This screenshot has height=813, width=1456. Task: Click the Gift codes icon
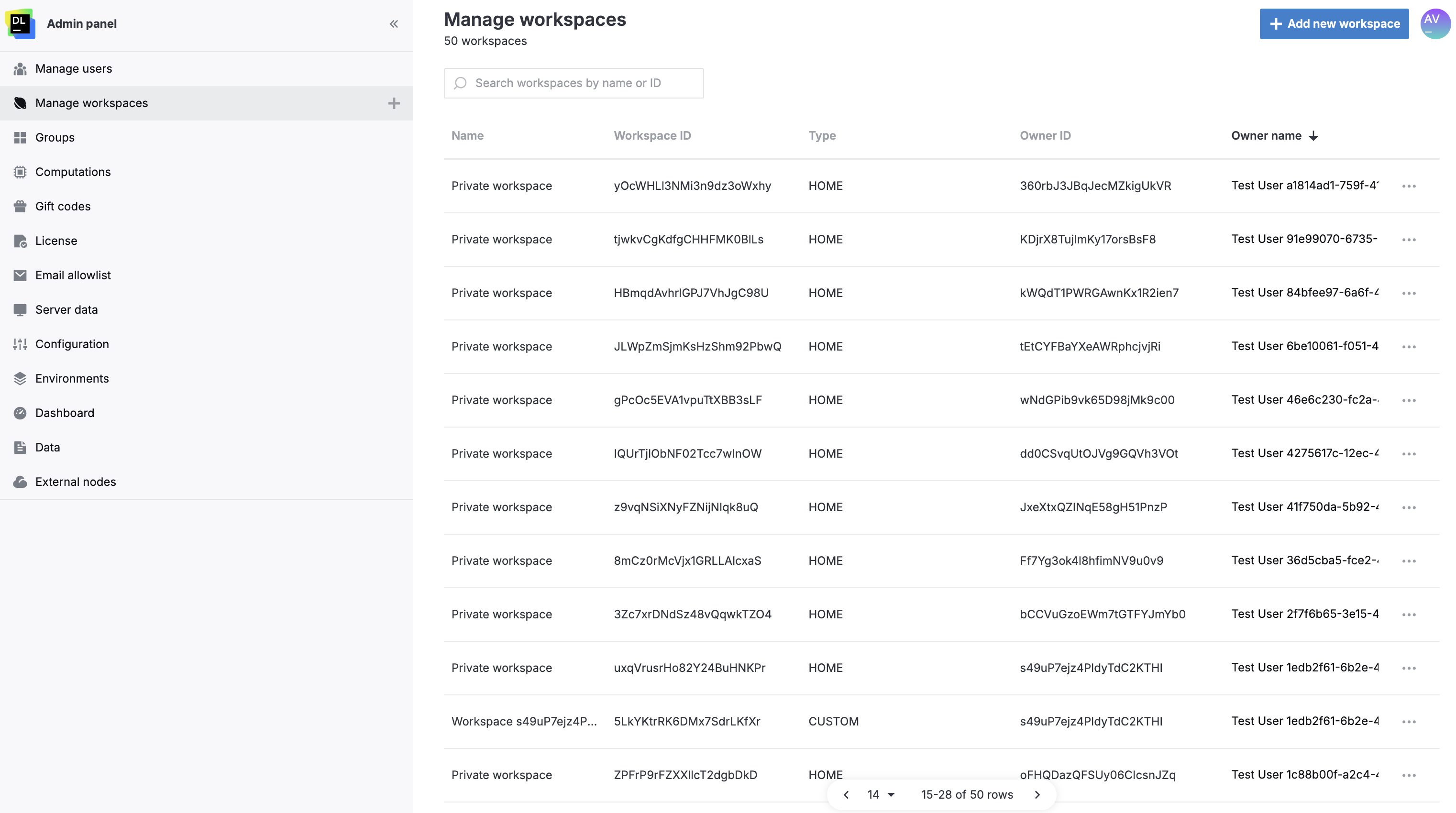21,206
